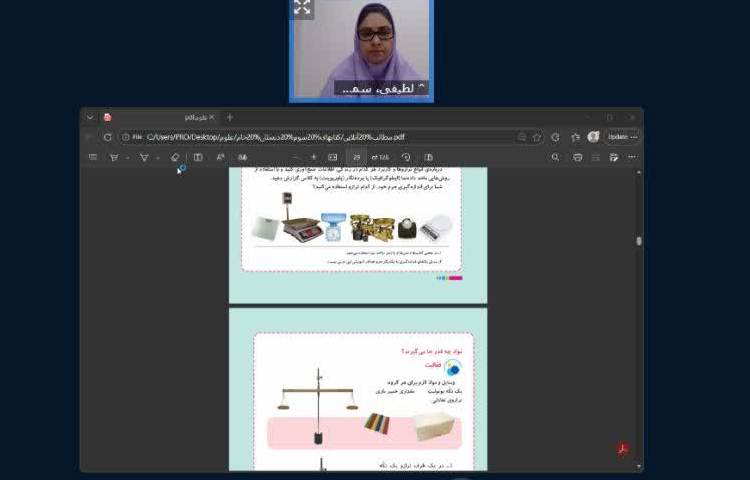This screenshot has height=480, width=750.
Task: Close the PDF browser tab
Action: coord(212,117)
